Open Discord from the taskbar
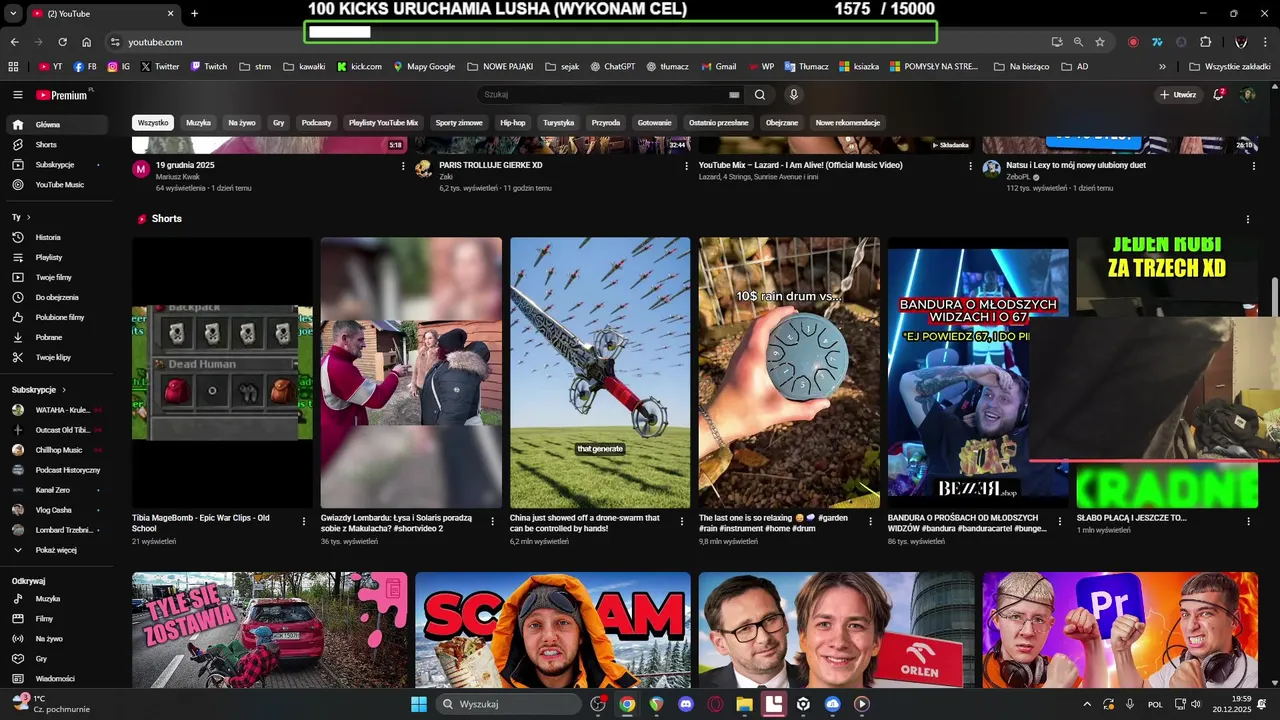1280x720 pixels. click(686, 704)
